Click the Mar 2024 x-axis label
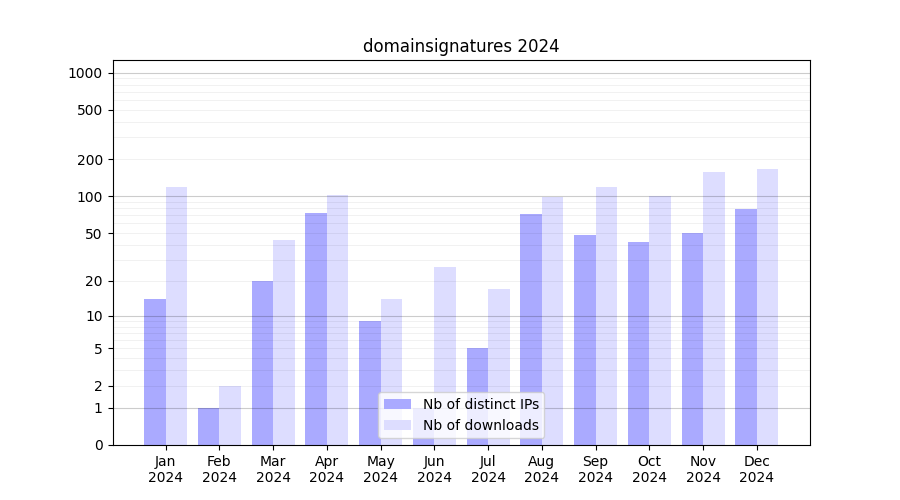This screenshot has height=500, width=900. (x=273, y=469)
